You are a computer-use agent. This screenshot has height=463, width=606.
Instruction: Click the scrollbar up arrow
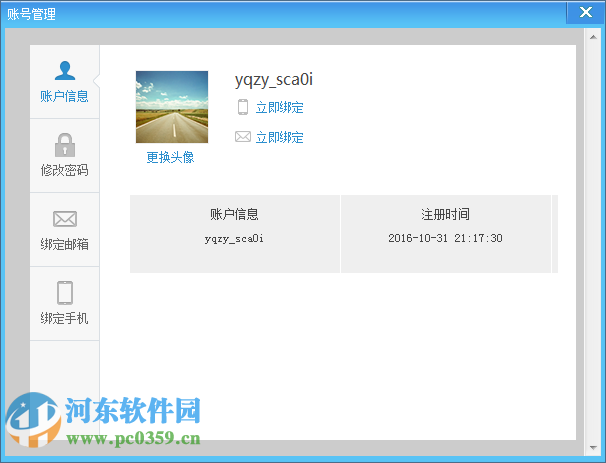click(593, 37)
